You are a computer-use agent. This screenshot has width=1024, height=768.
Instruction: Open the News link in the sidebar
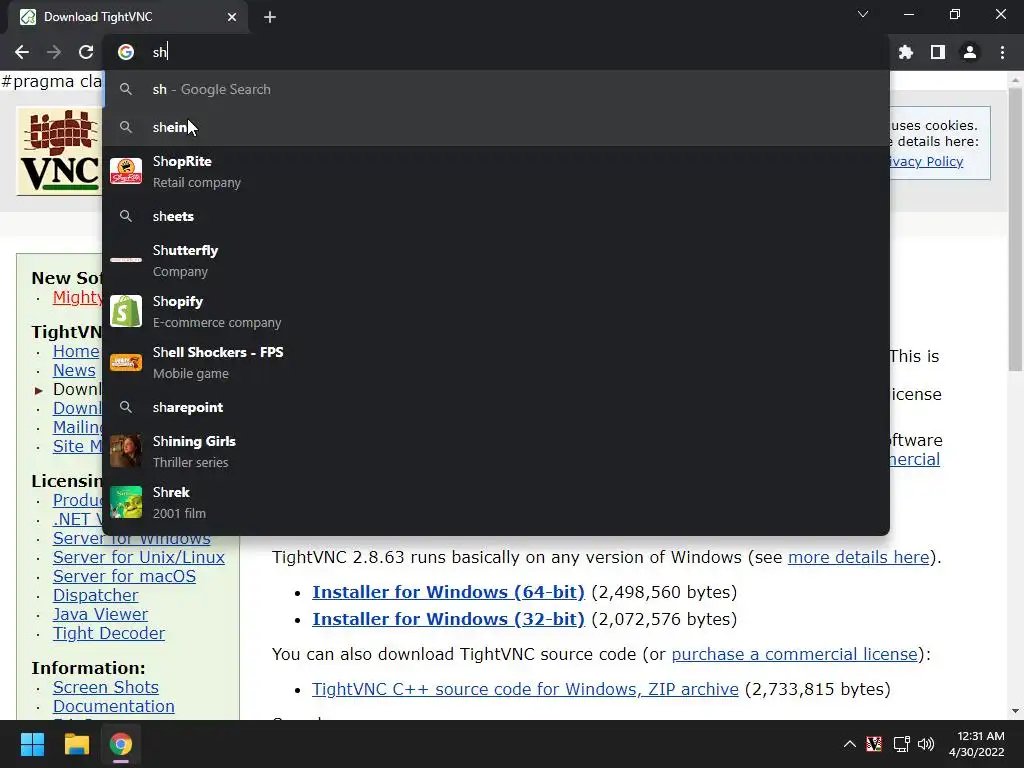pos(74,370)
